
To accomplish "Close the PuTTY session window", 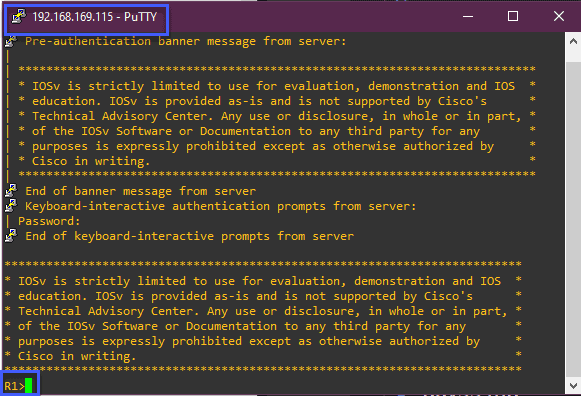I will (x=559, y=16).
